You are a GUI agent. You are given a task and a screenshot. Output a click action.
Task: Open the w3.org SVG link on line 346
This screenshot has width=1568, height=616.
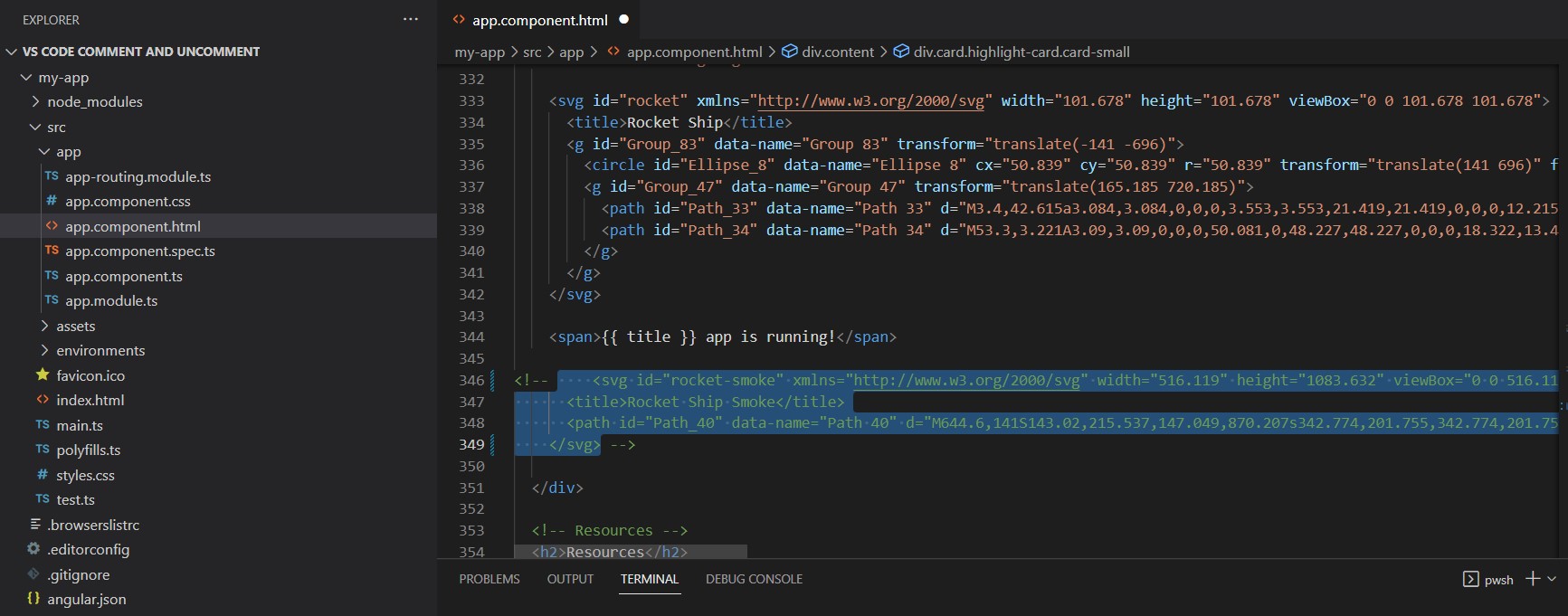[x=966, y=380]
